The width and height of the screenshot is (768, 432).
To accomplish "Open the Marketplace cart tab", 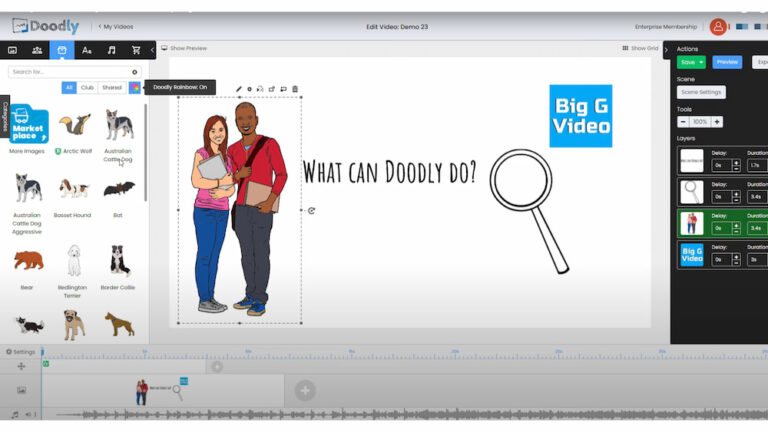I will tap(136, 49).
